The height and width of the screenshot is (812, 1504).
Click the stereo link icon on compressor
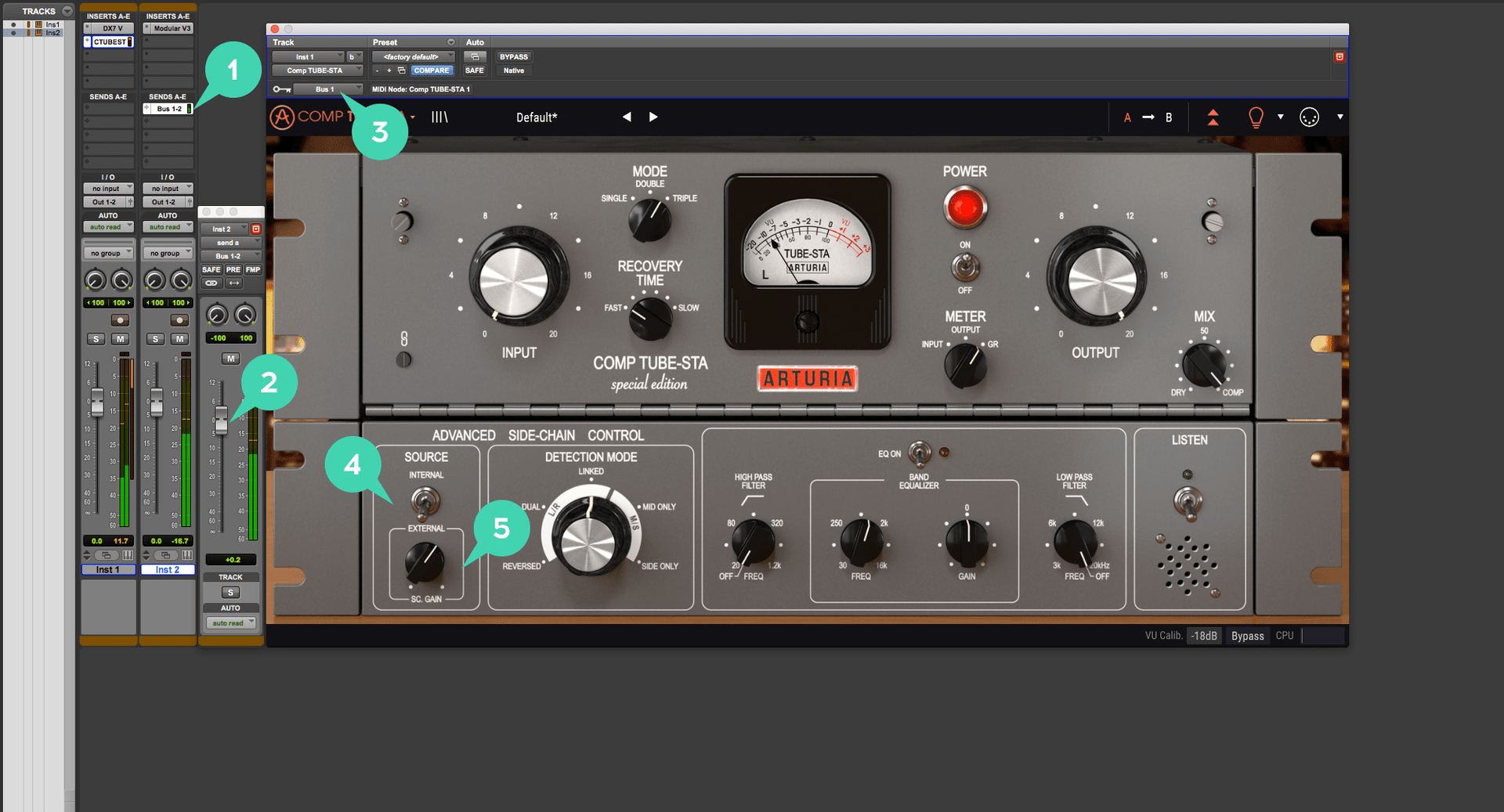(x=404, y=339)
